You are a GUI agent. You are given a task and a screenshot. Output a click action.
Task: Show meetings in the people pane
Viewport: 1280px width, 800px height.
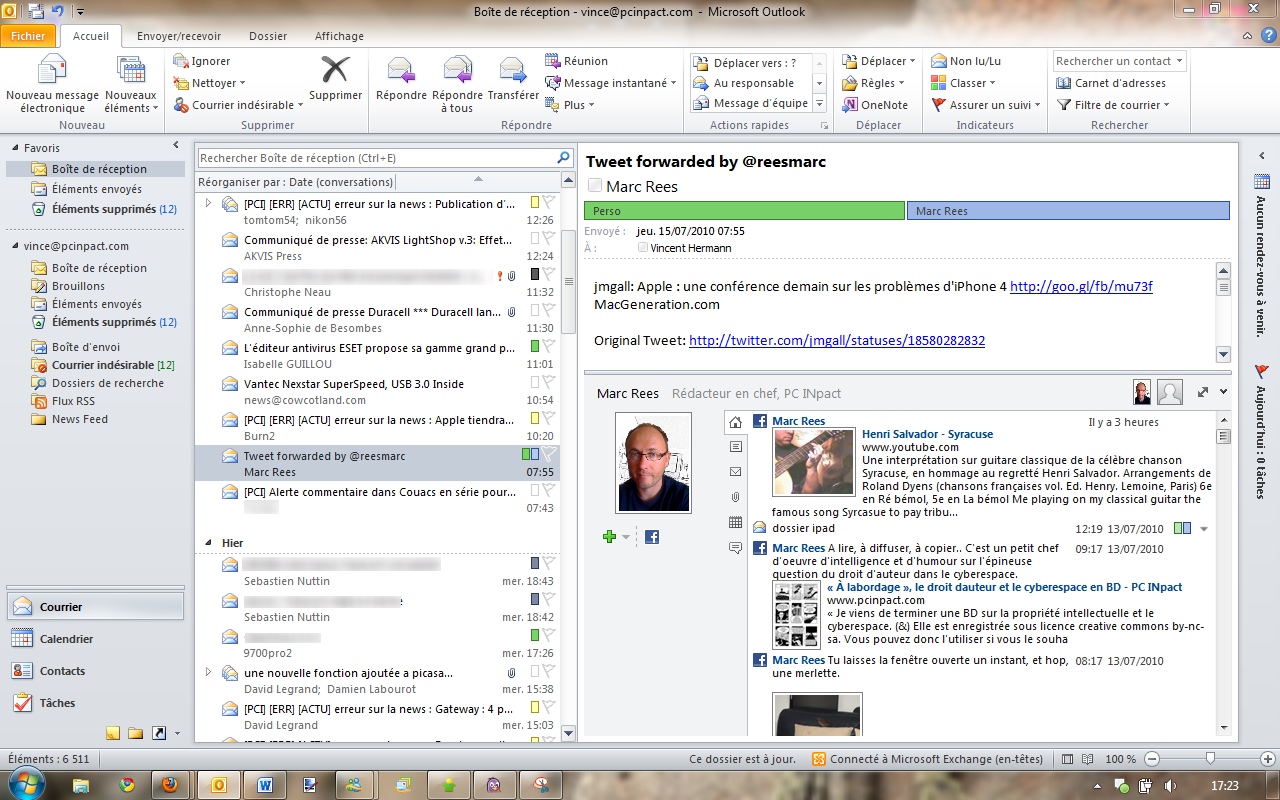coord(735,522)
